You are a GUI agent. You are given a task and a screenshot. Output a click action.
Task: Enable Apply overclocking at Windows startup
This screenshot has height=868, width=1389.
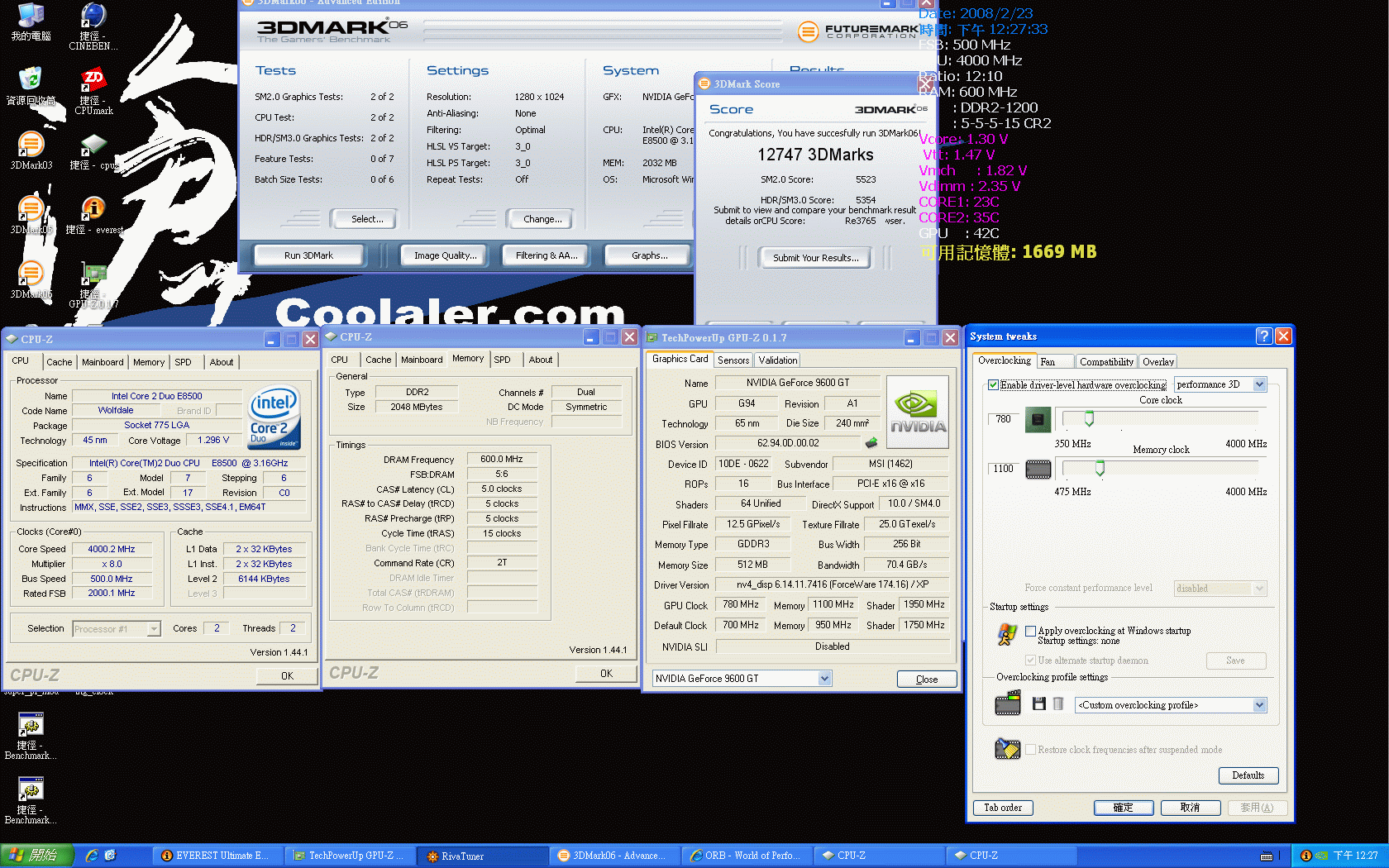(1030, 631)
